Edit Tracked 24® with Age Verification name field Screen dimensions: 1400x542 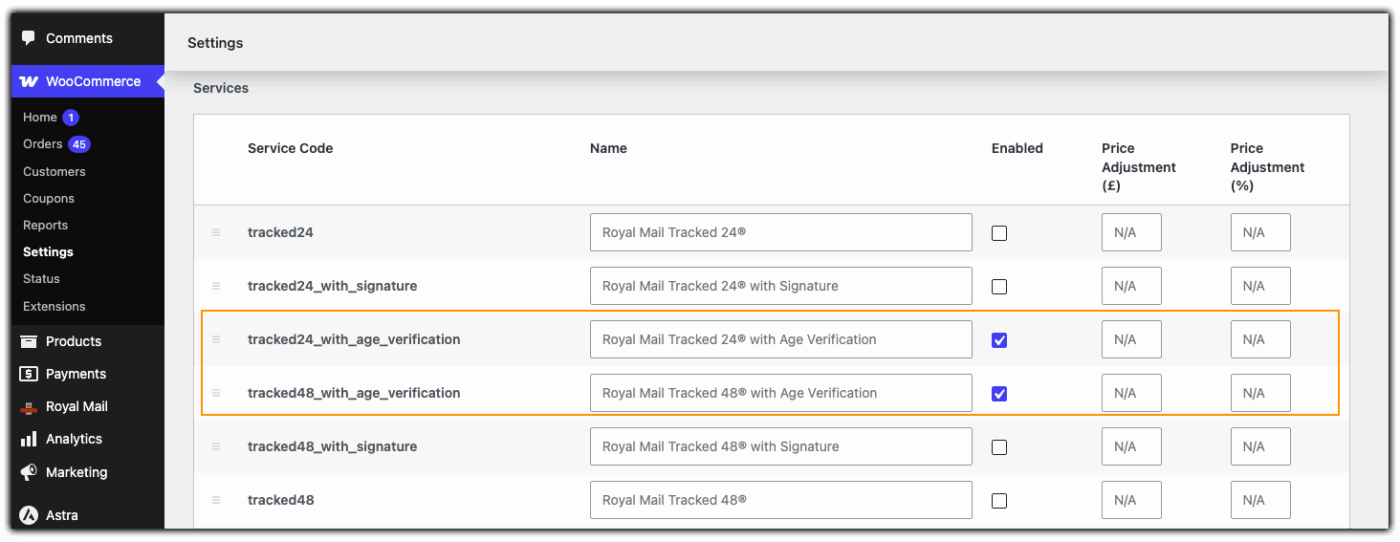coord(781,339)
